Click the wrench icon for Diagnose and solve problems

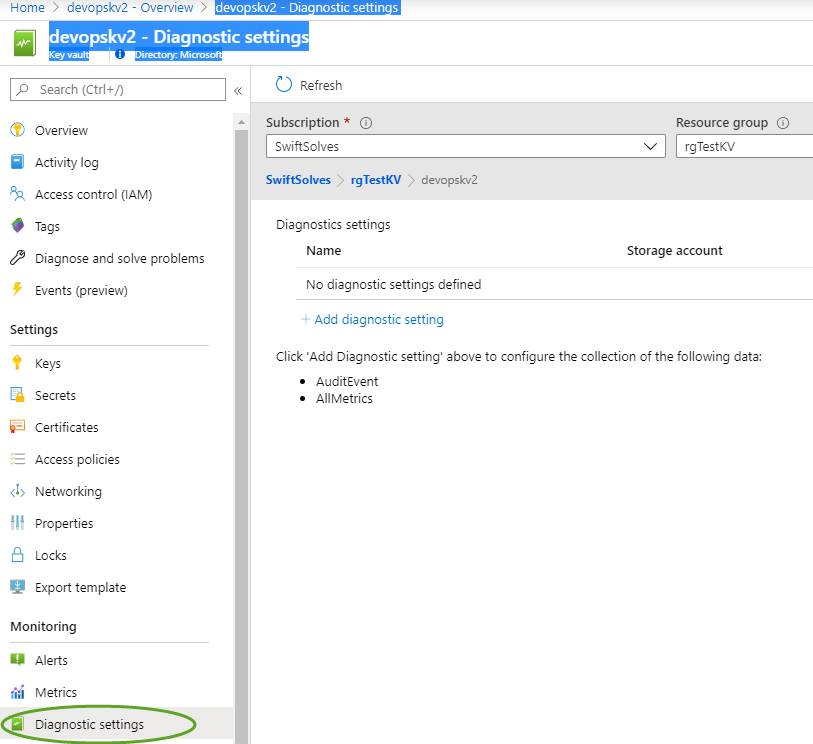(x=18, y=258)
